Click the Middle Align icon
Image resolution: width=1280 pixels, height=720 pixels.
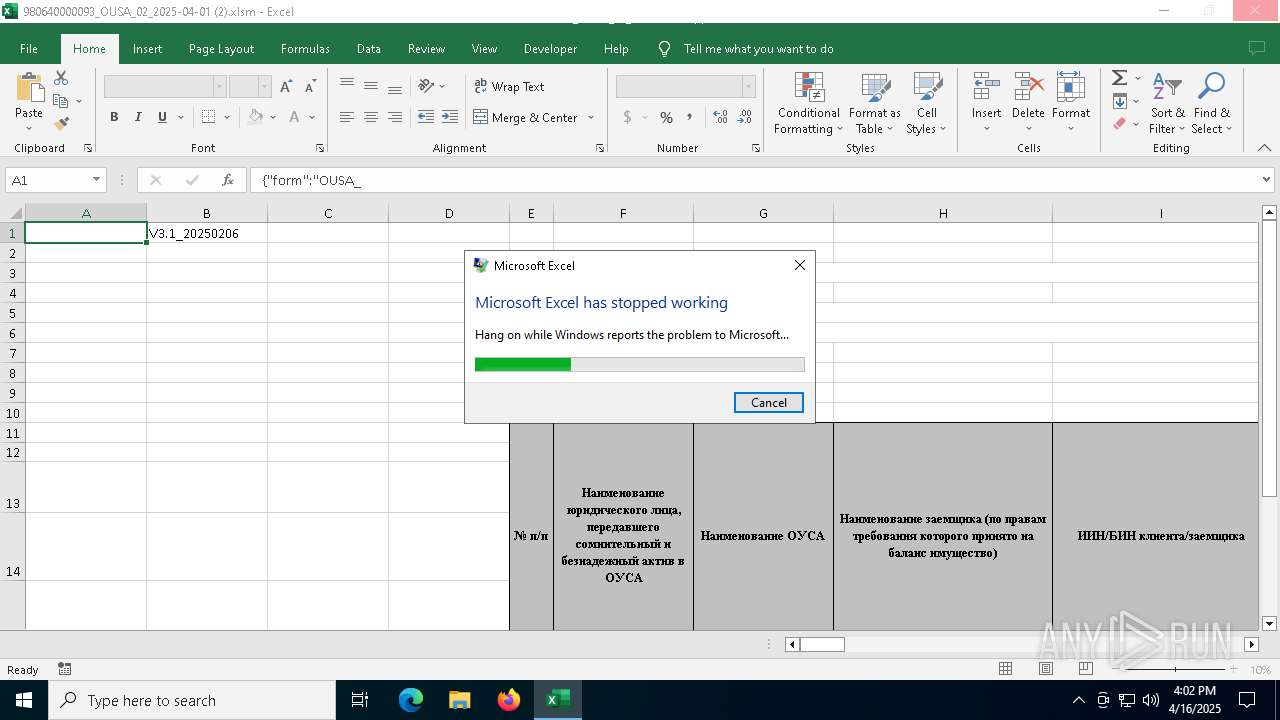coord(371,85)
